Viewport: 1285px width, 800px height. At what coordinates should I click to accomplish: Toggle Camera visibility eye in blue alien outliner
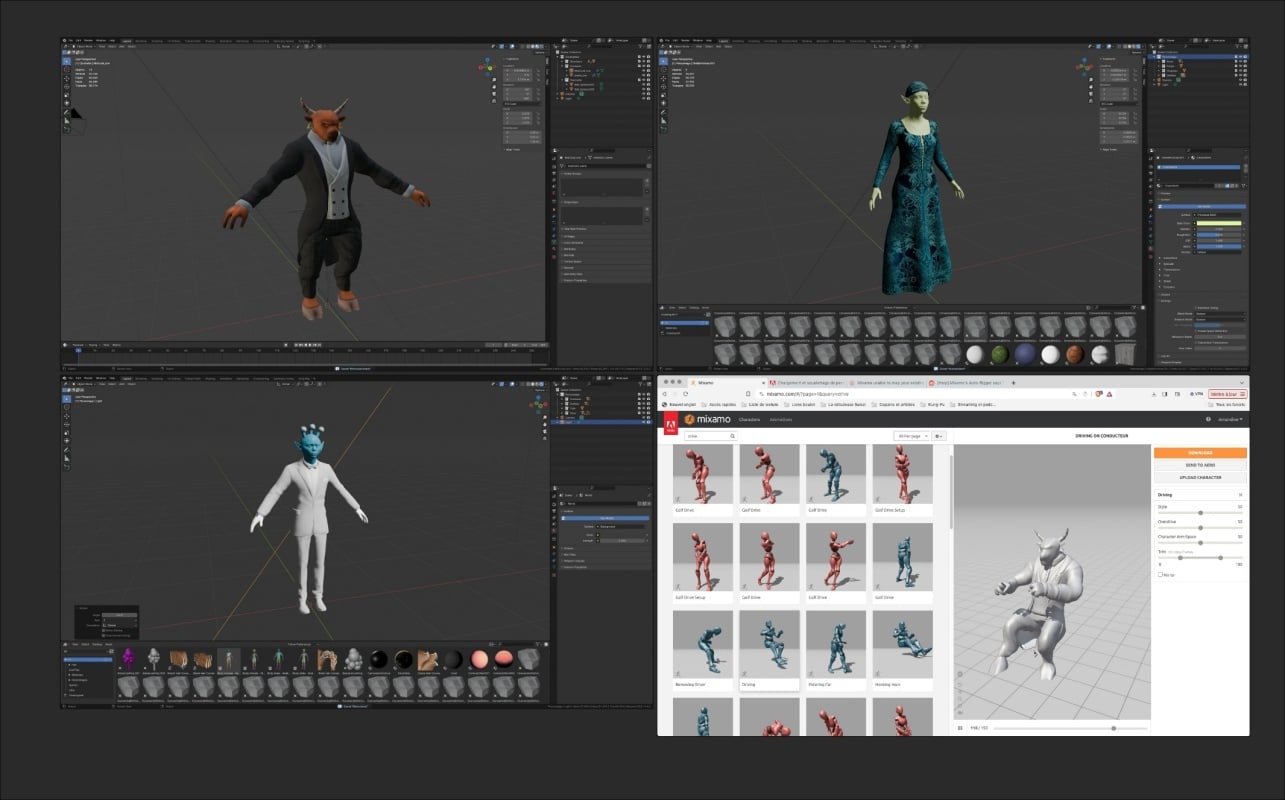[x=644, y=418]
